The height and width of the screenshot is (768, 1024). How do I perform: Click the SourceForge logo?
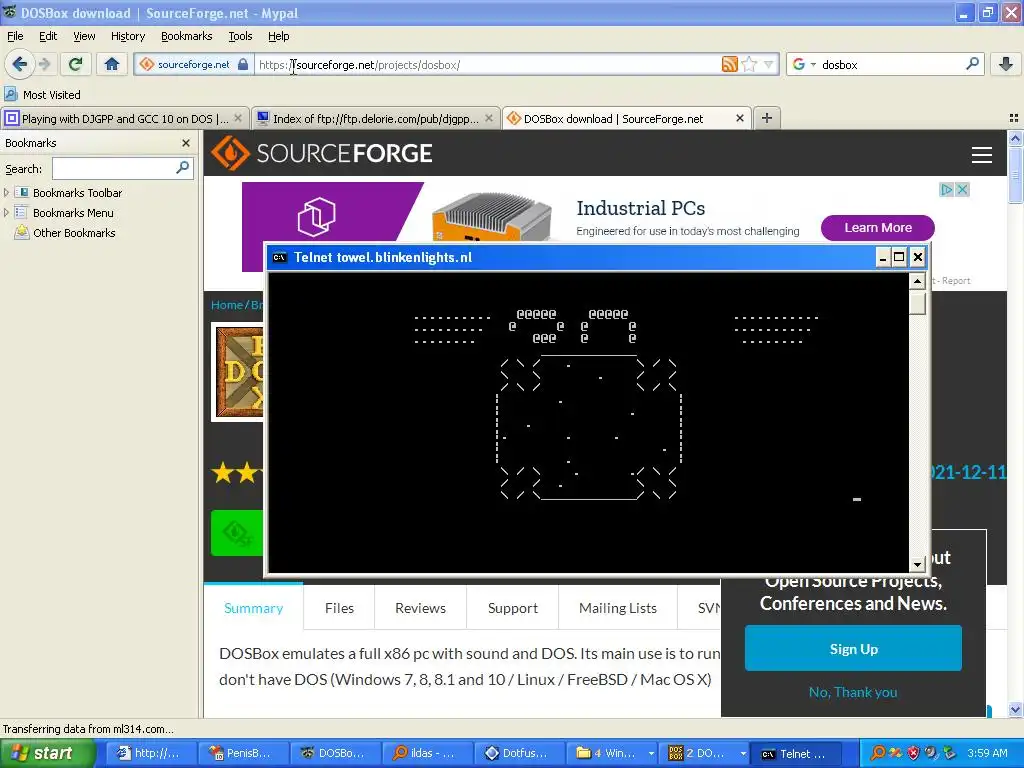(321, 153)
